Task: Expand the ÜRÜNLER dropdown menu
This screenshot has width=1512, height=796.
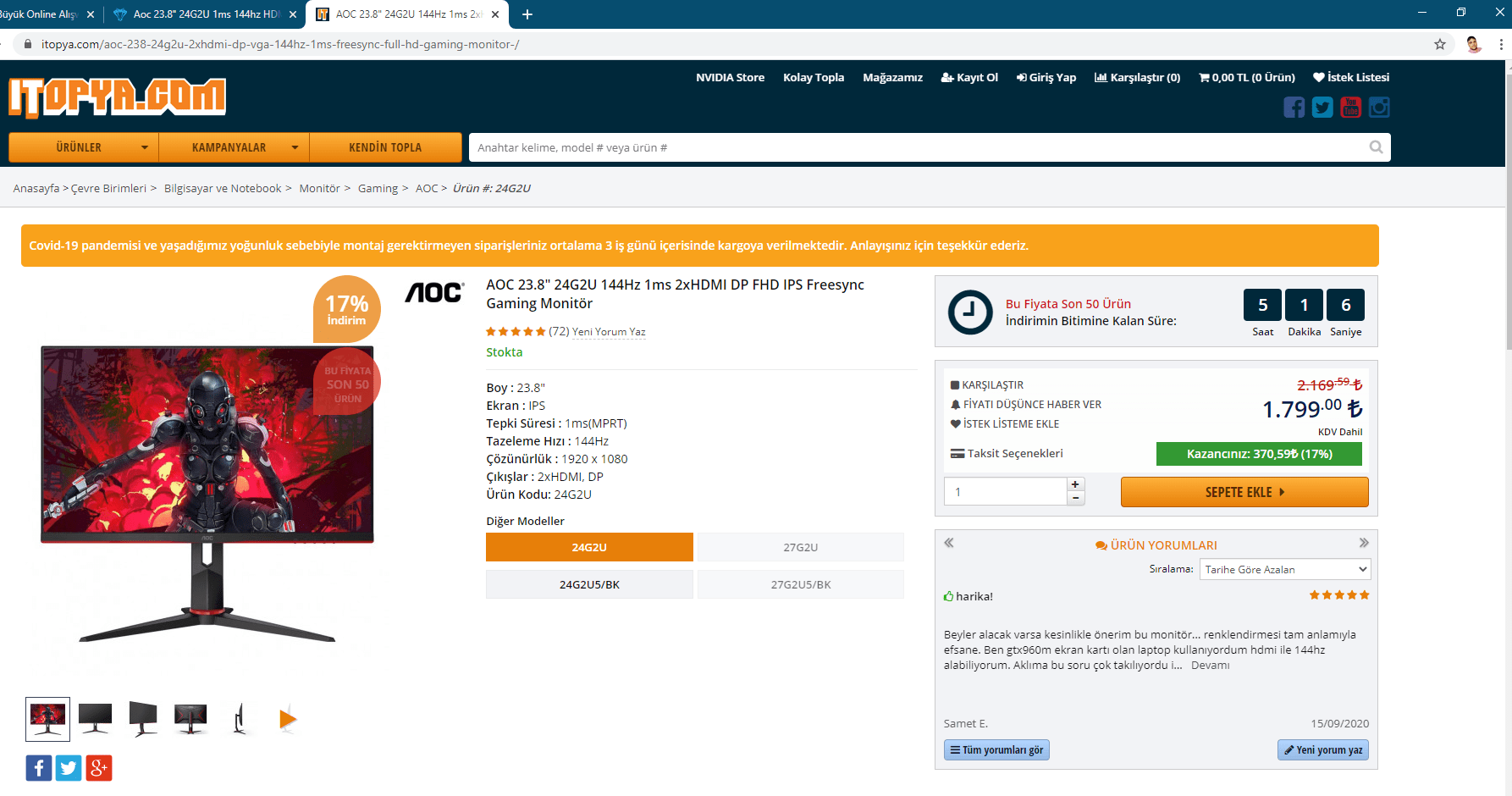Action: pyautogui.click(x=84, y=147)
